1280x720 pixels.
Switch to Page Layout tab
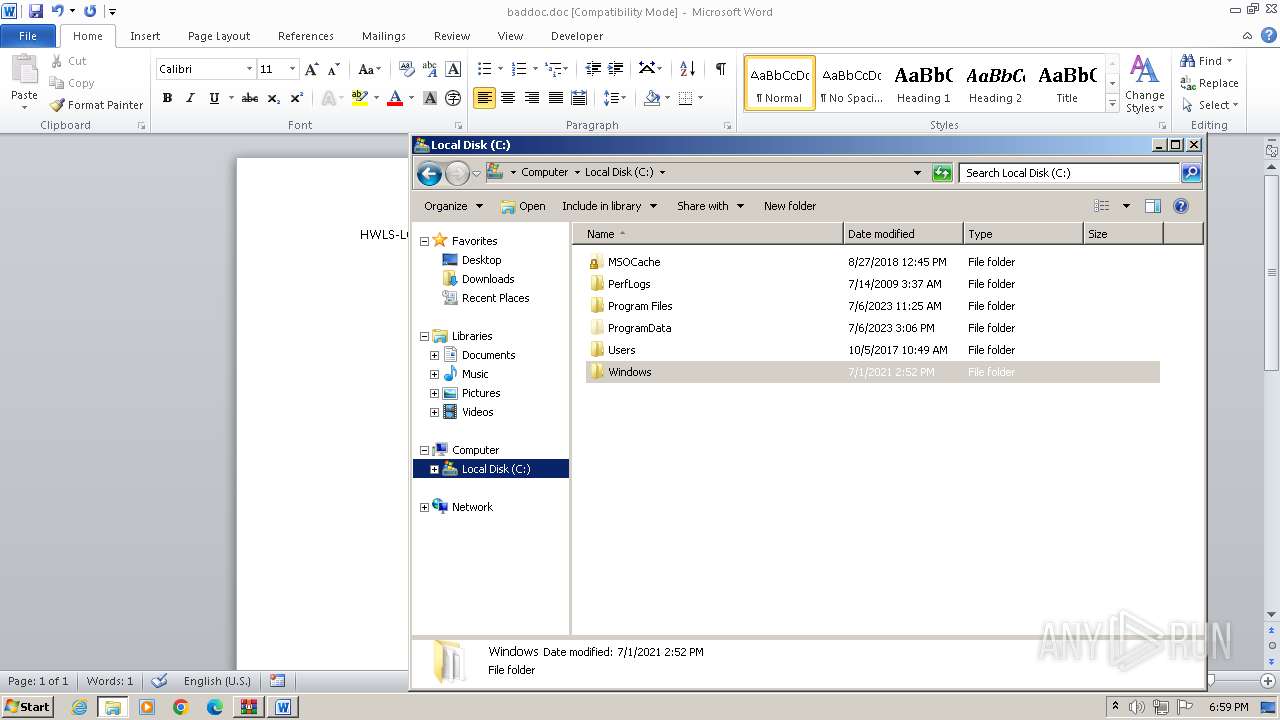tap(219, 36)
